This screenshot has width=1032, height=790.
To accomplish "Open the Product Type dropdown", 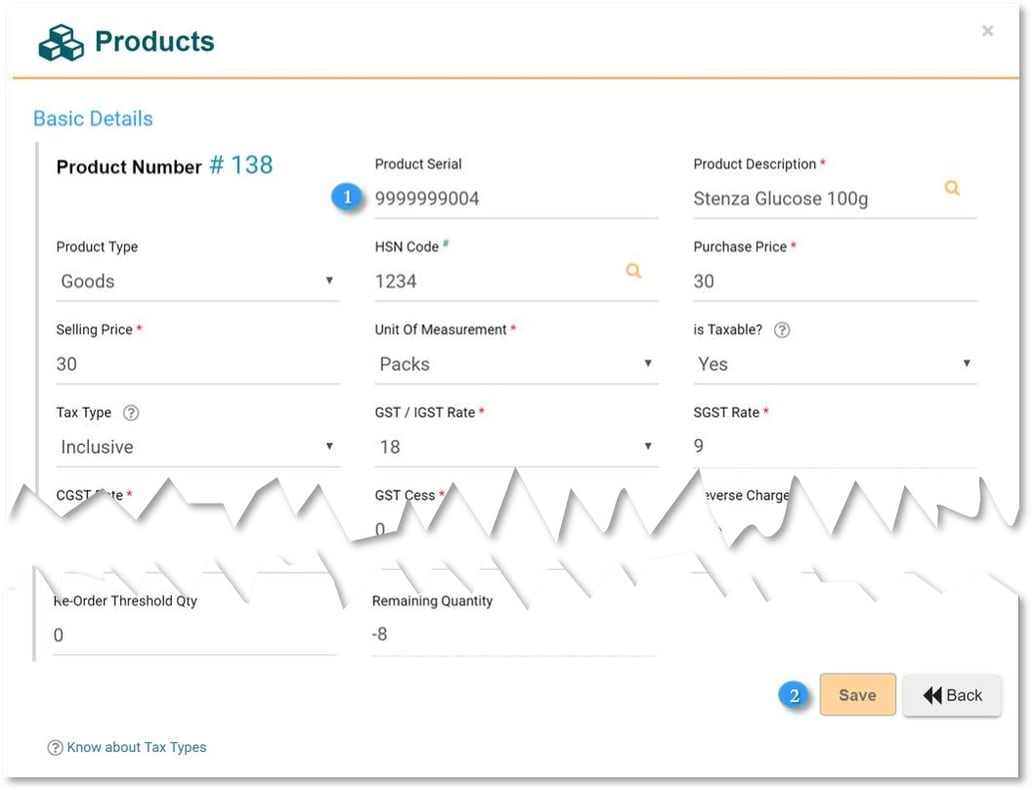I will click(329, 281).
